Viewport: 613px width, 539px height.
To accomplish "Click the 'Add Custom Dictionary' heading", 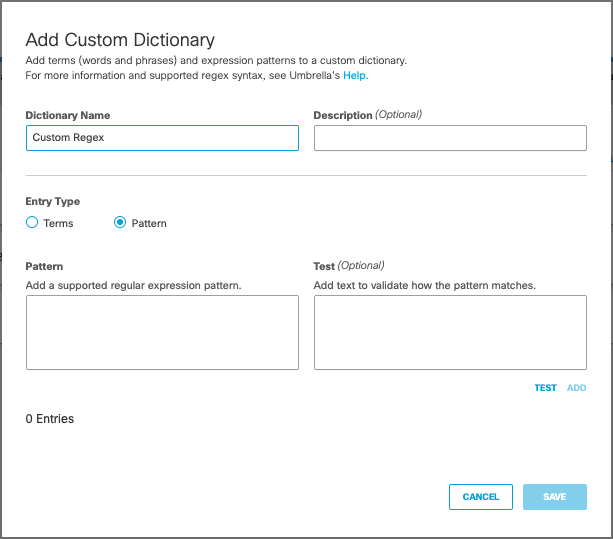I will pyautogui.click(x=120, y=40).
